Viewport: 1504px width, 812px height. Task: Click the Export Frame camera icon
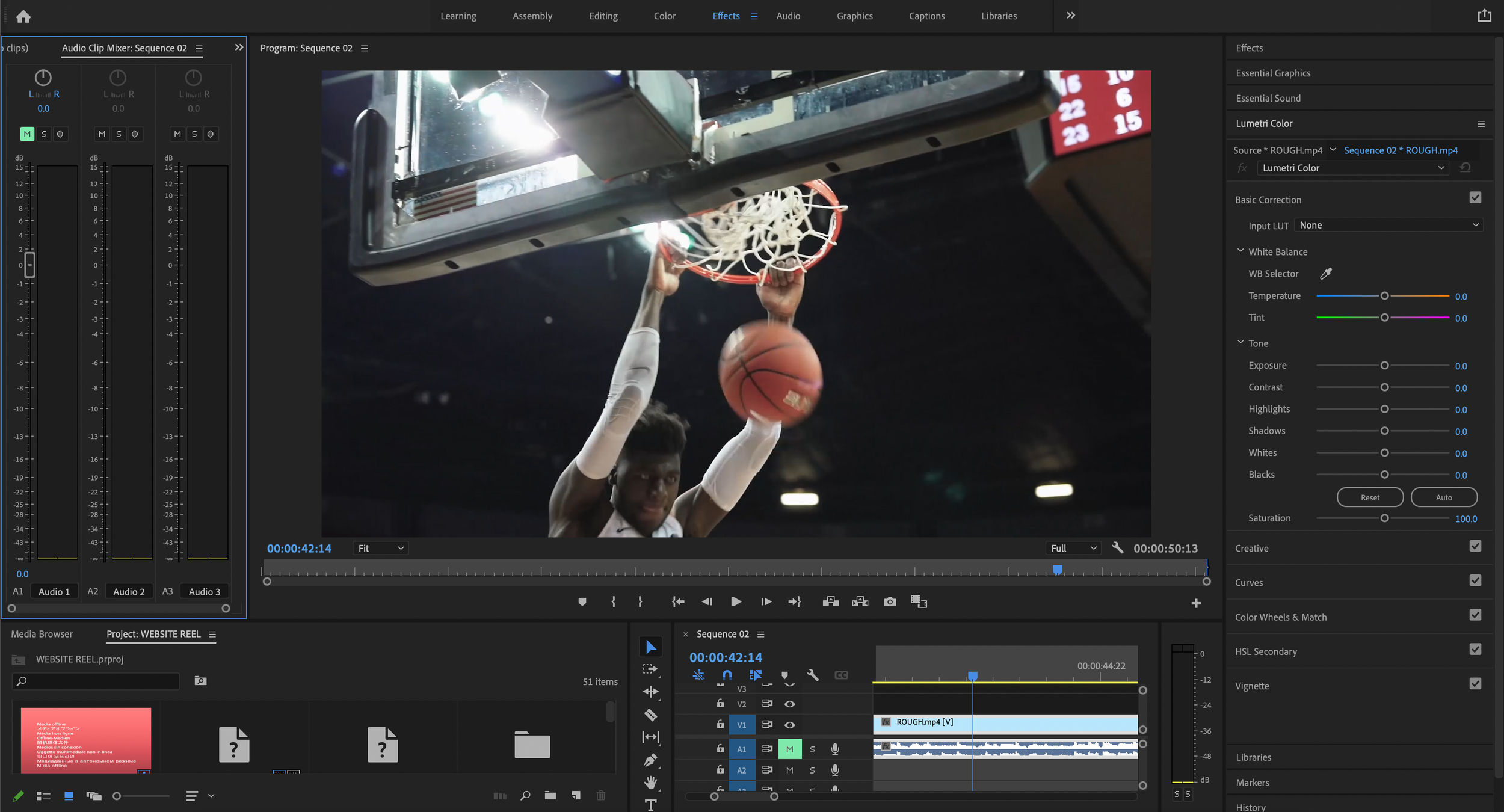[x=890, y=602]
